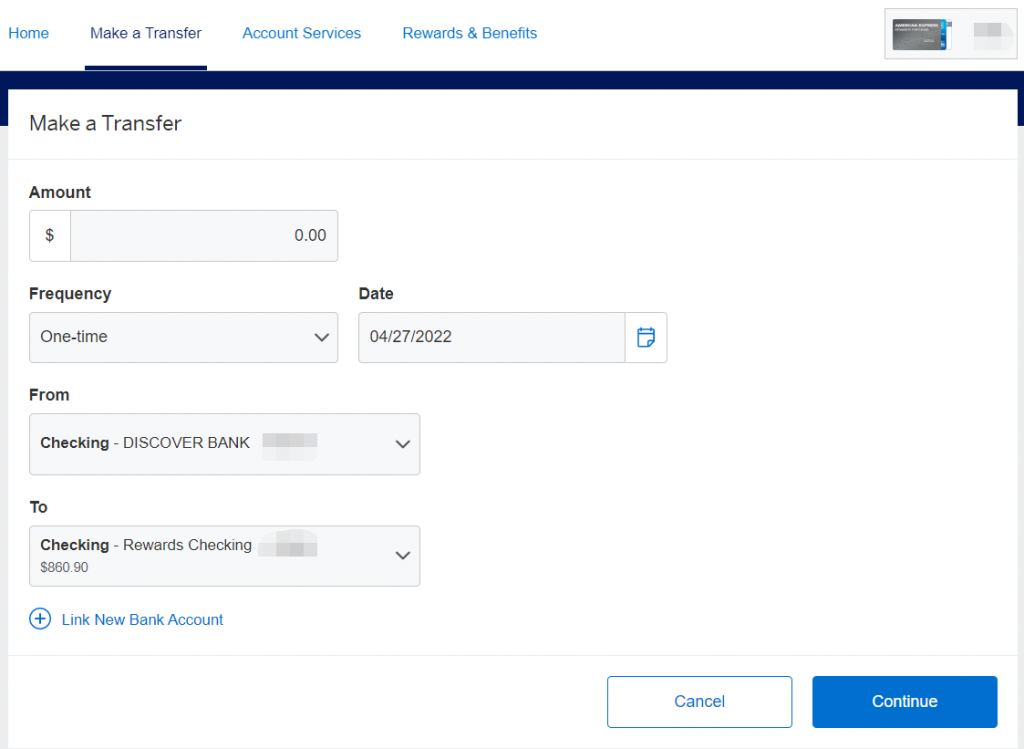Open the Checking - DISCOVER BANK selector

coord(225,444)
